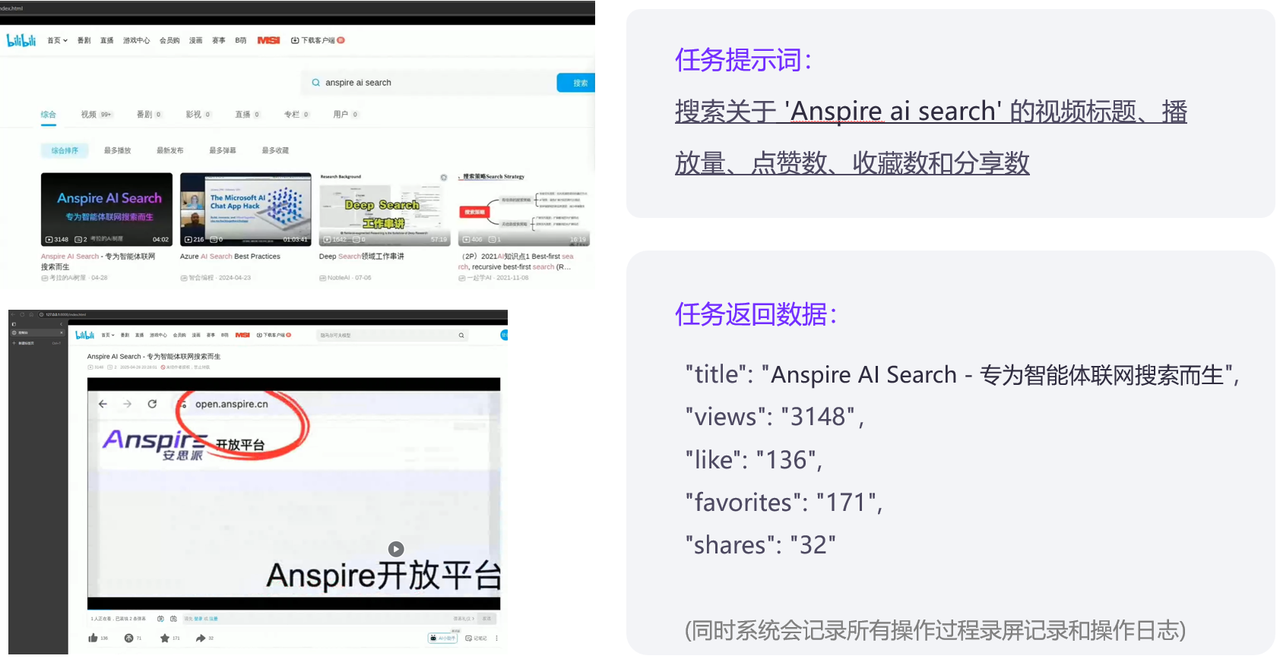
Task: Select 专栏 0 tab in search results
Action: [x=297, y=115]
